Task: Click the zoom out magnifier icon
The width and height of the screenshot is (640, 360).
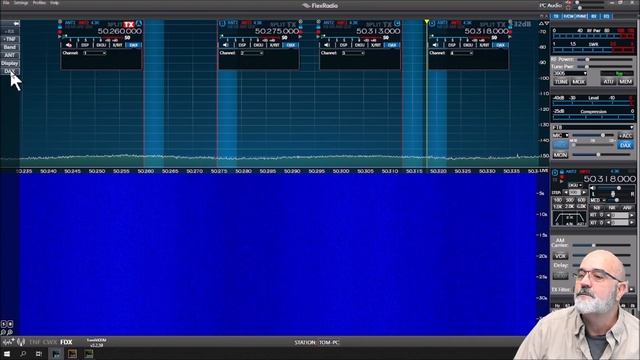Action: pyautogui.click(x=3, y=332)
